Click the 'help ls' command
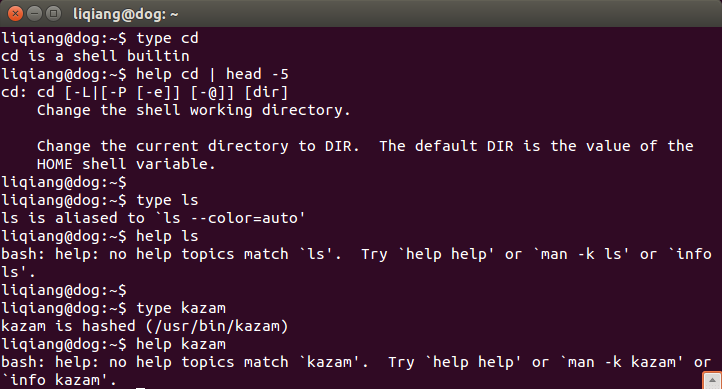The width and height of the screenshot is (722, 389). click(167, 236)
